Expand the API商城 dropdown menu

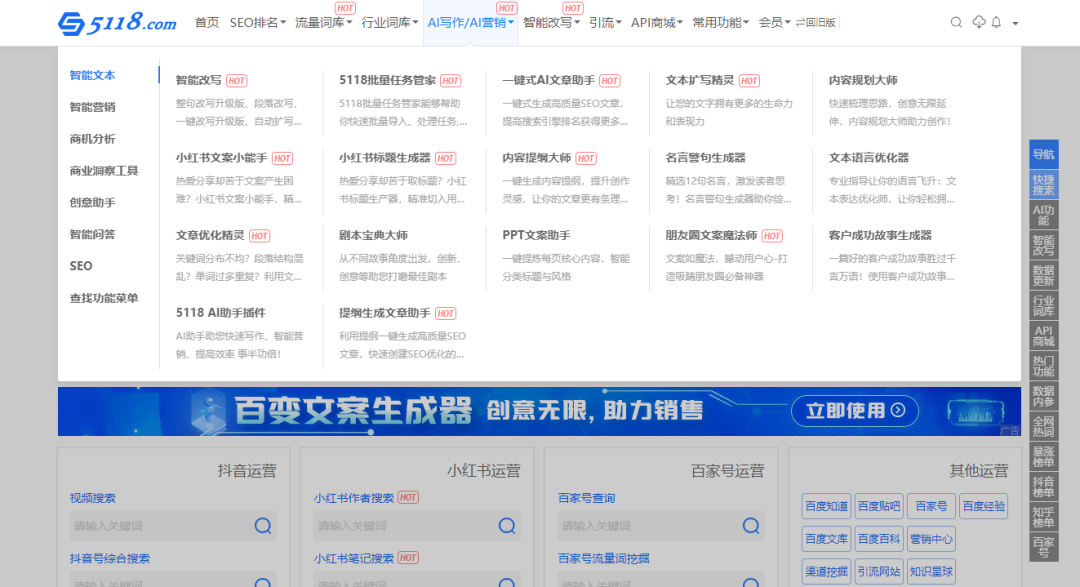click(656, 23)
